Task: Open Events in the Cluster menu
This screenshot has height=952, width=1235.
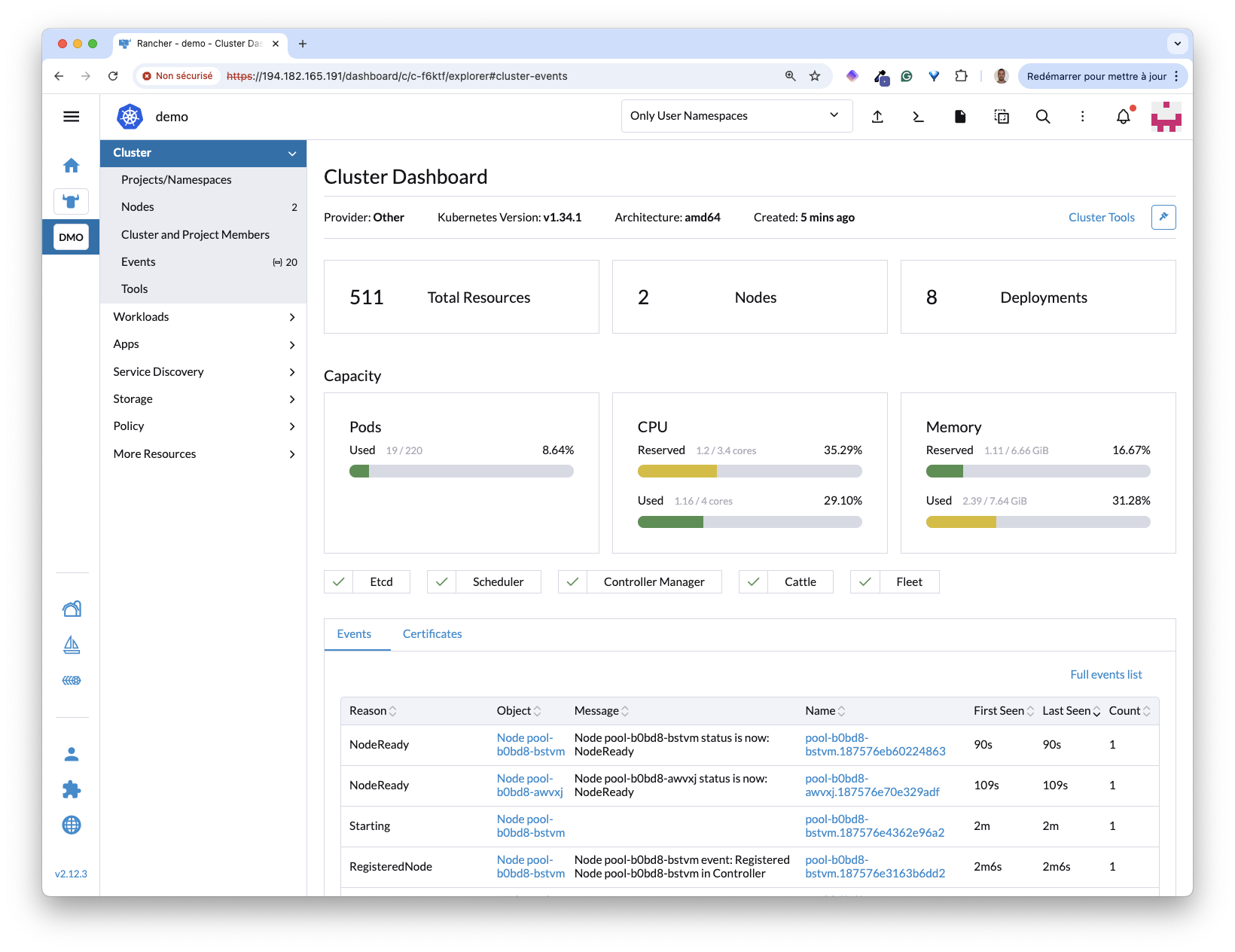Action: (139, 262)
